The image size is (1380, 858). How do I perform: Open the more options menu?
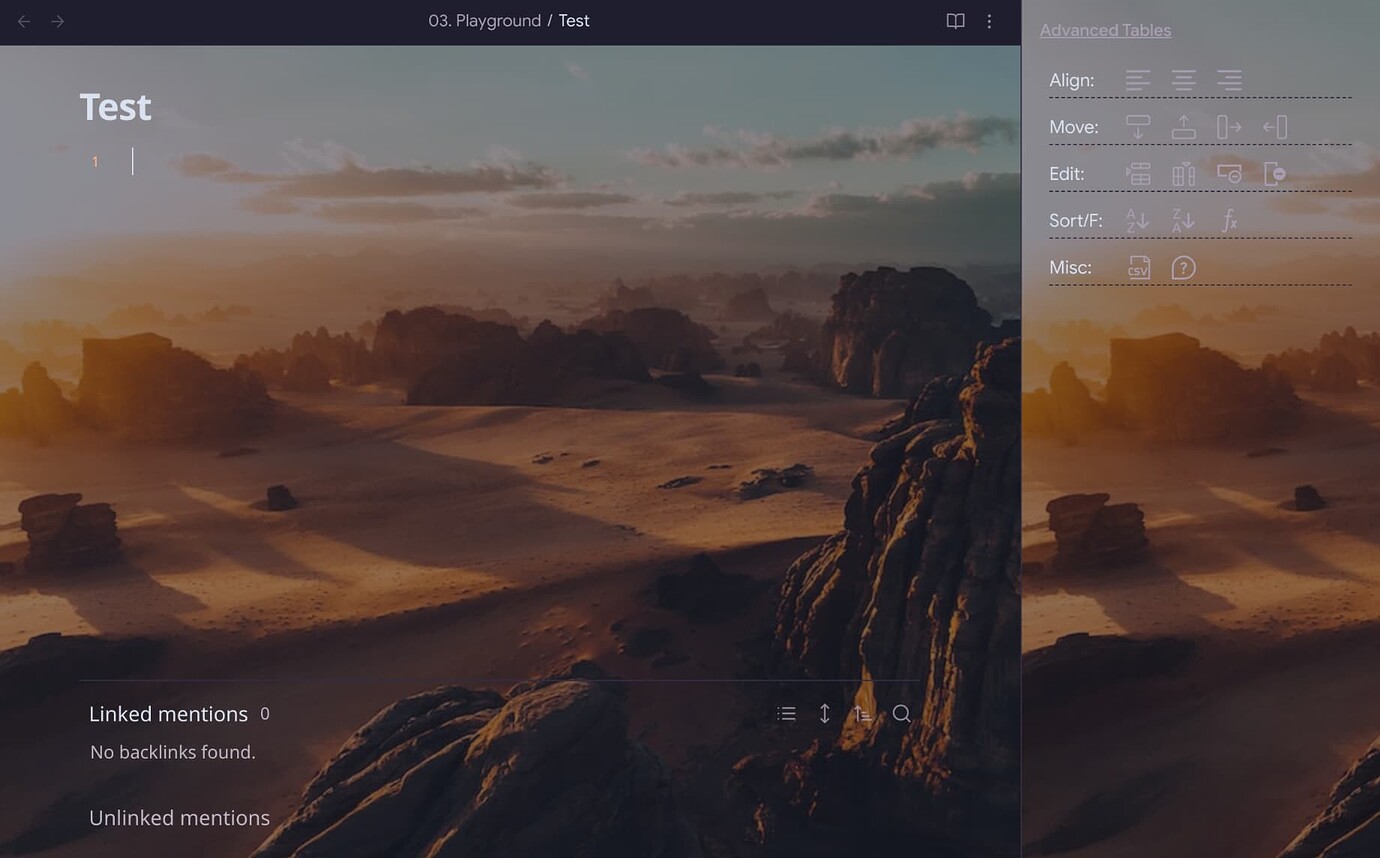(x=989, y=20)
